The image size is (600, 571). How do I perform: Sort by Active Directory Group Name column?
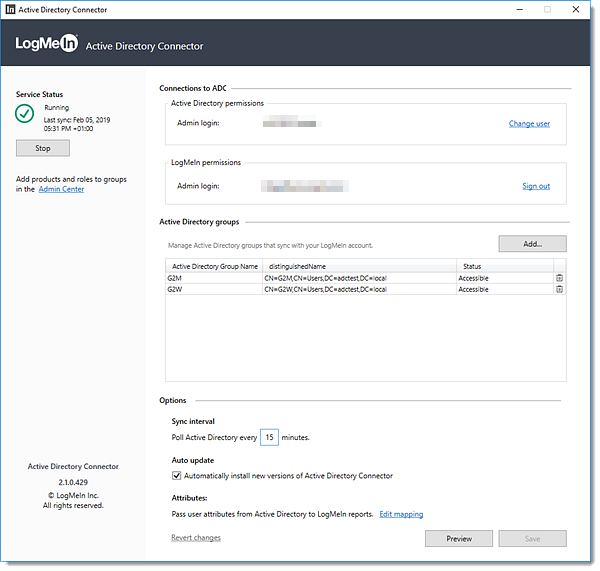pos(214,266)
